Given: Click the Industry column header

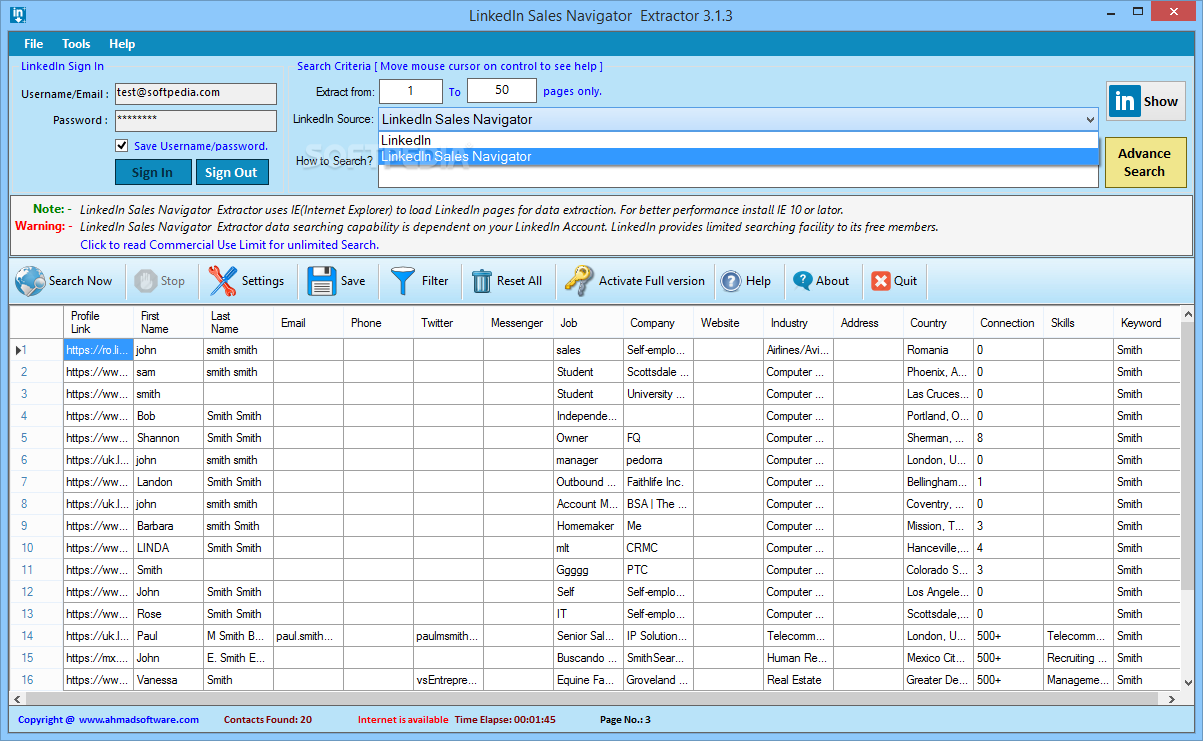Looking at the screenshot, I should (x=798, y=322).
